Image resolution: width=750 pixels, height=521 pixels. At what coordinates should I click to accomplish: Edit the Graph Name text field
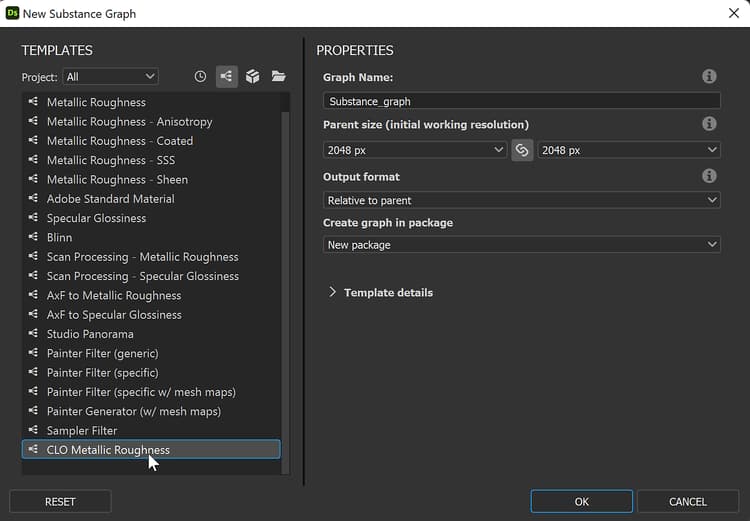pyautogui.click(x=521, y=101)
